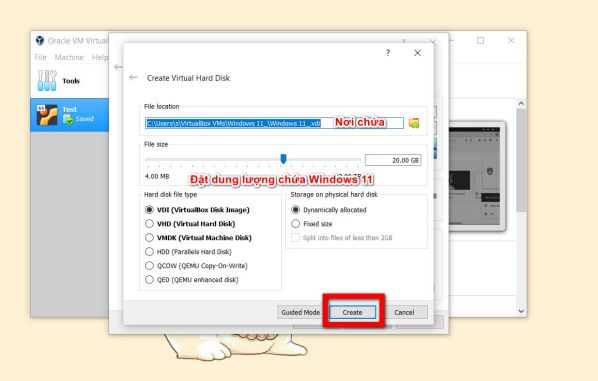
Task: Open the help question mark in the dialog
Action: [388, 53]
